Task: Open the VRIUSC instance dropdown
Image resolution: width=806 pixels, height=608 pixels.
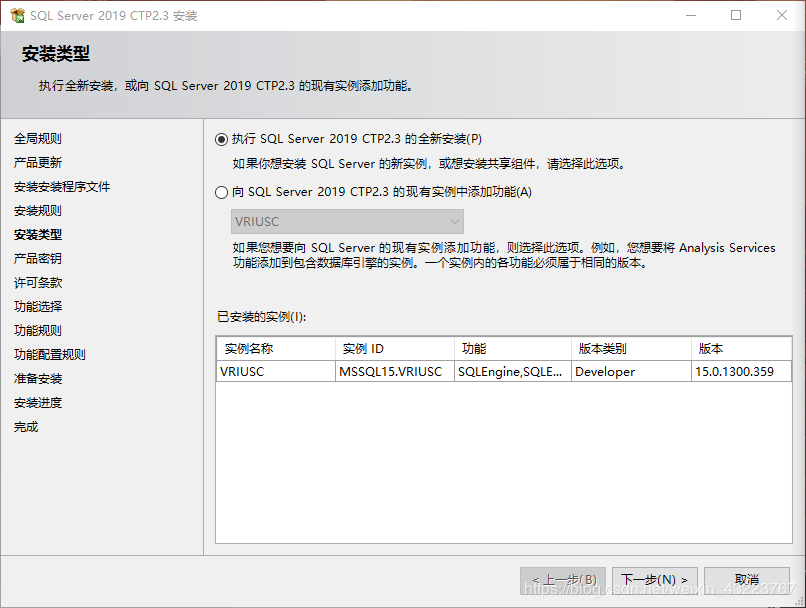Action: pyautogui.click(x=347, y=222)
